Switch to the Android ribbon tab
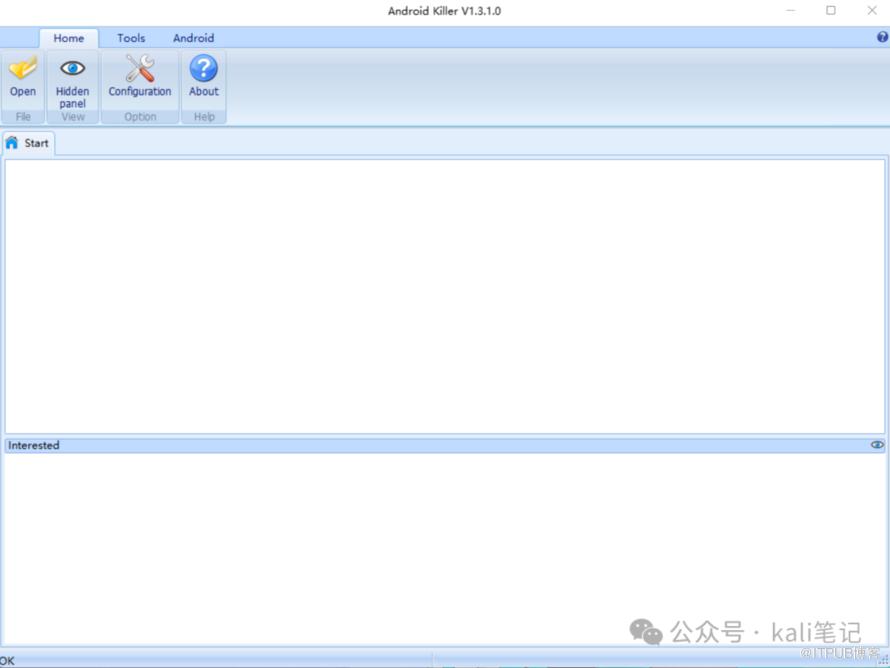 click(x=194, y=38)
